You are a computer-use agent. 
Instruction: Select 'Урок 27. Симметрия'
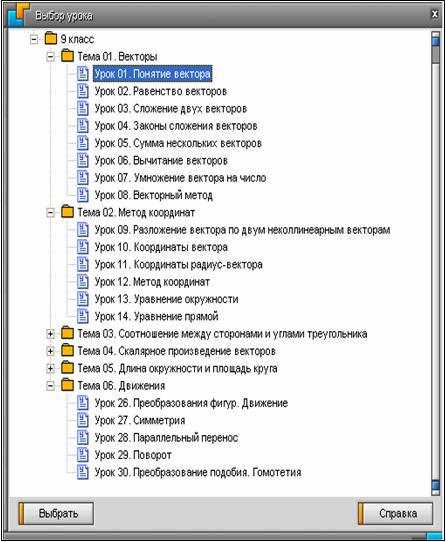tap(140, 420)
